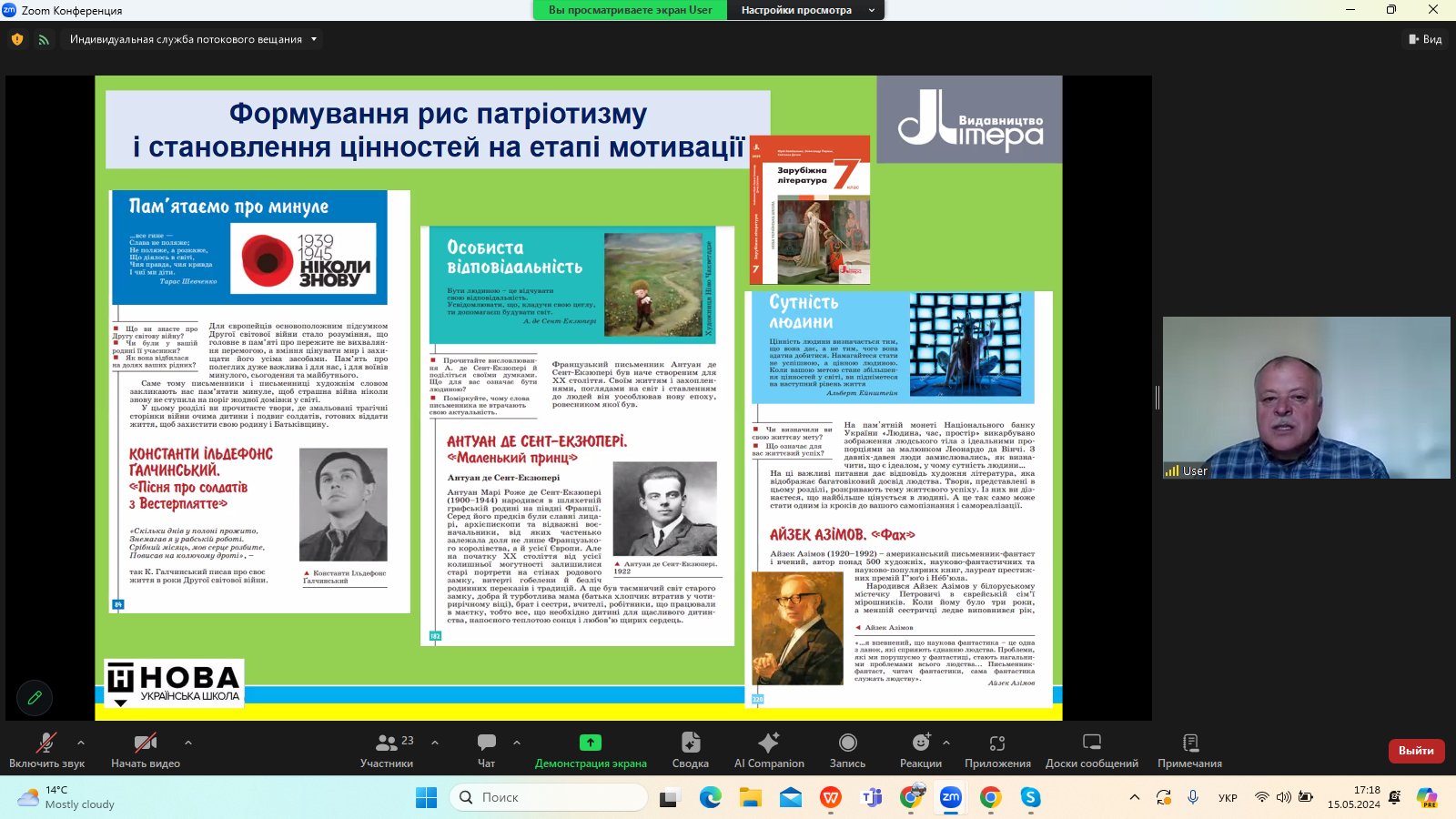Open the streaming service dropdown
The image size is (1456, 819).
(x=193, y=39)
